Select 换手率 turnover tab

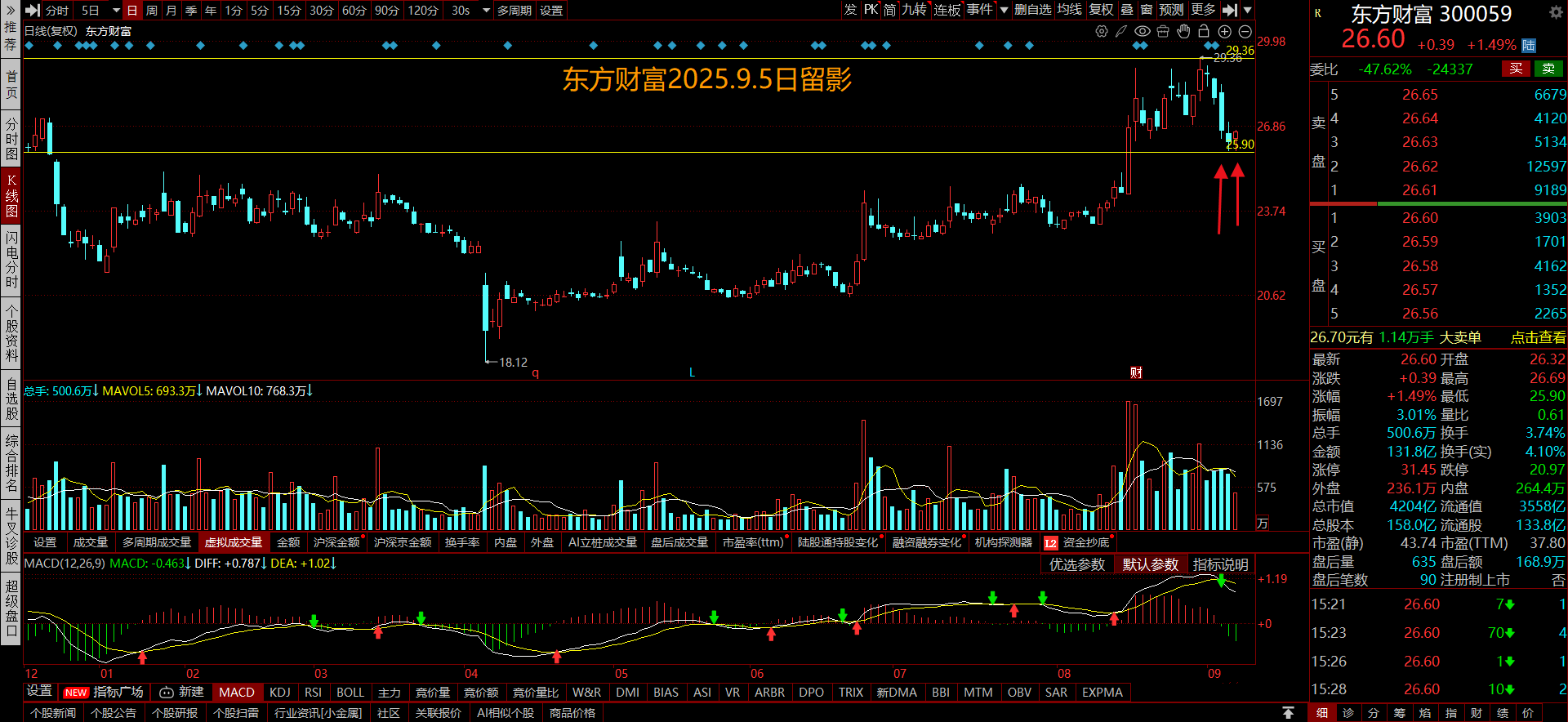(x=462, y=542)
